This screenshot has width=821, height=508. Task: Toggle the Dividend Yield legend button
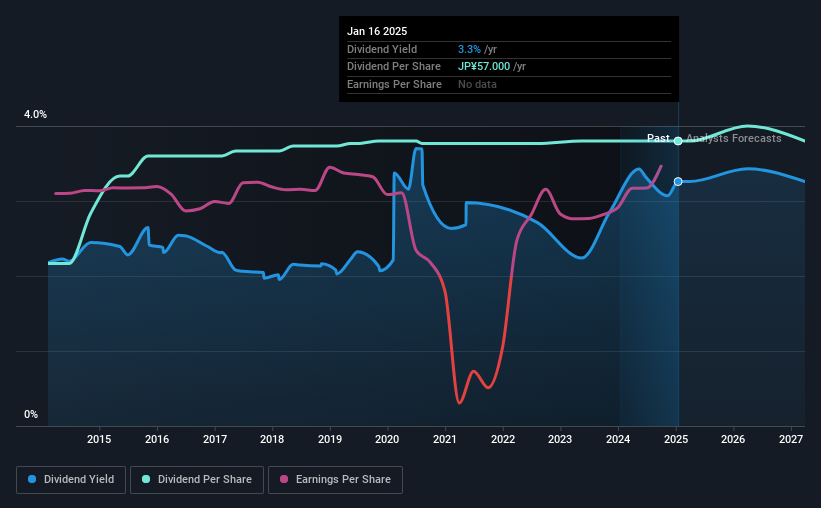[71, 480]
